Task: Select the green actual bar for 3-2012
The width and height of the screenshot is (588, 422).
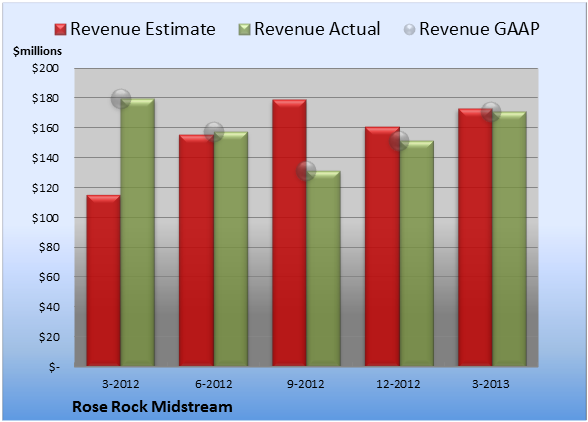Action: pyautogui.click(x=138, y=233)
